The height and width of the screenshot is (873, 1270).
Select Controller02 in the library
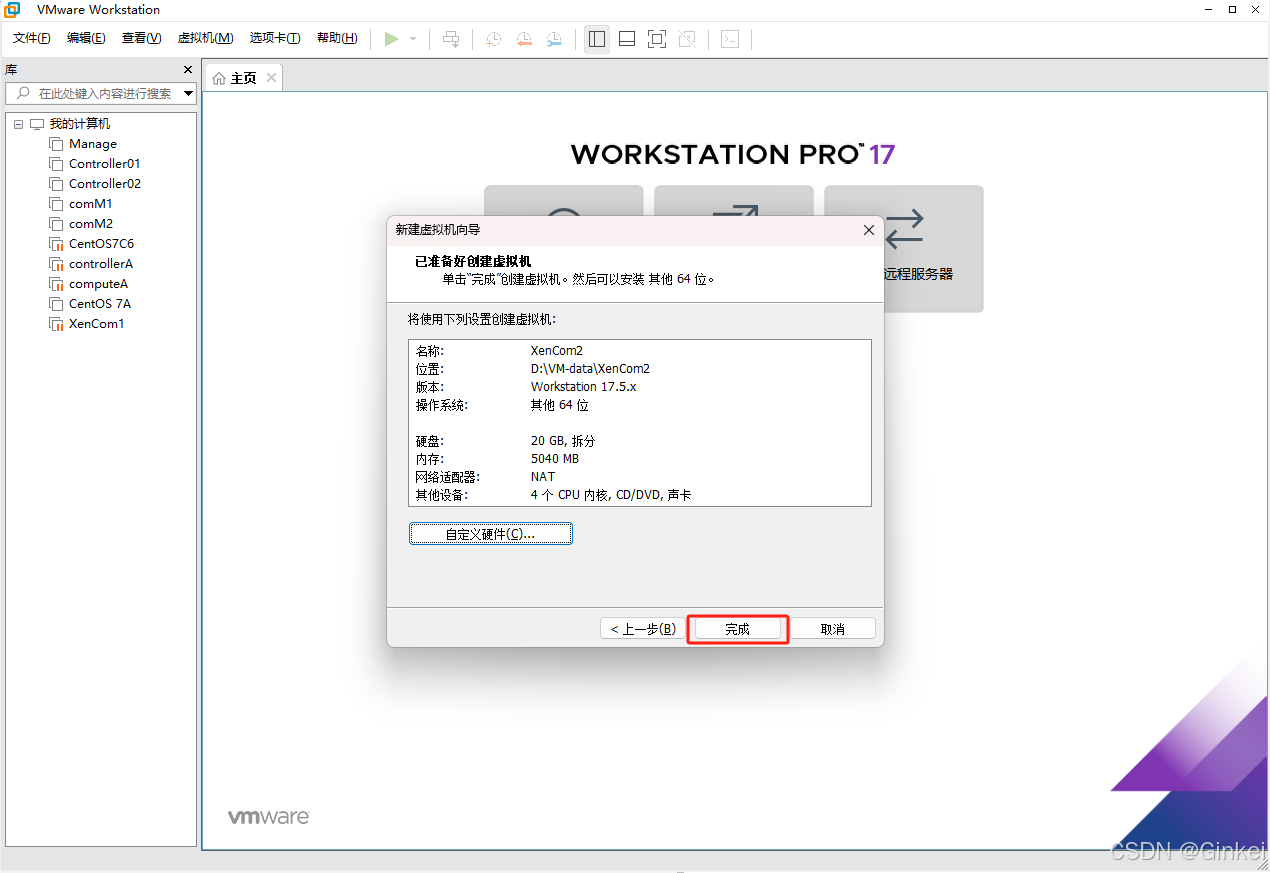[105, 184]
